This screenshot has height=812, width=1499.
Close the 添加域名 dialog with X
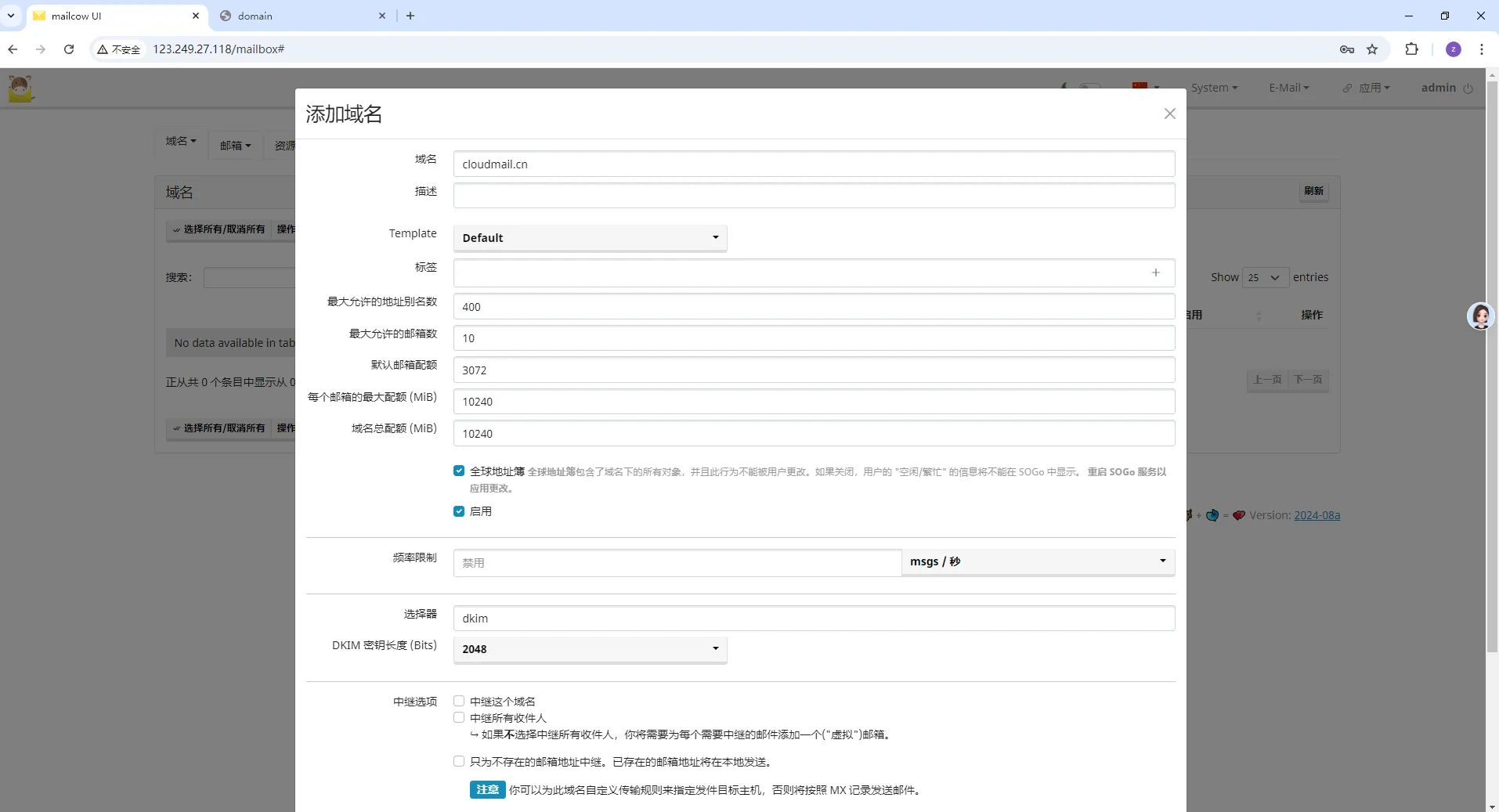[1169, 114]
